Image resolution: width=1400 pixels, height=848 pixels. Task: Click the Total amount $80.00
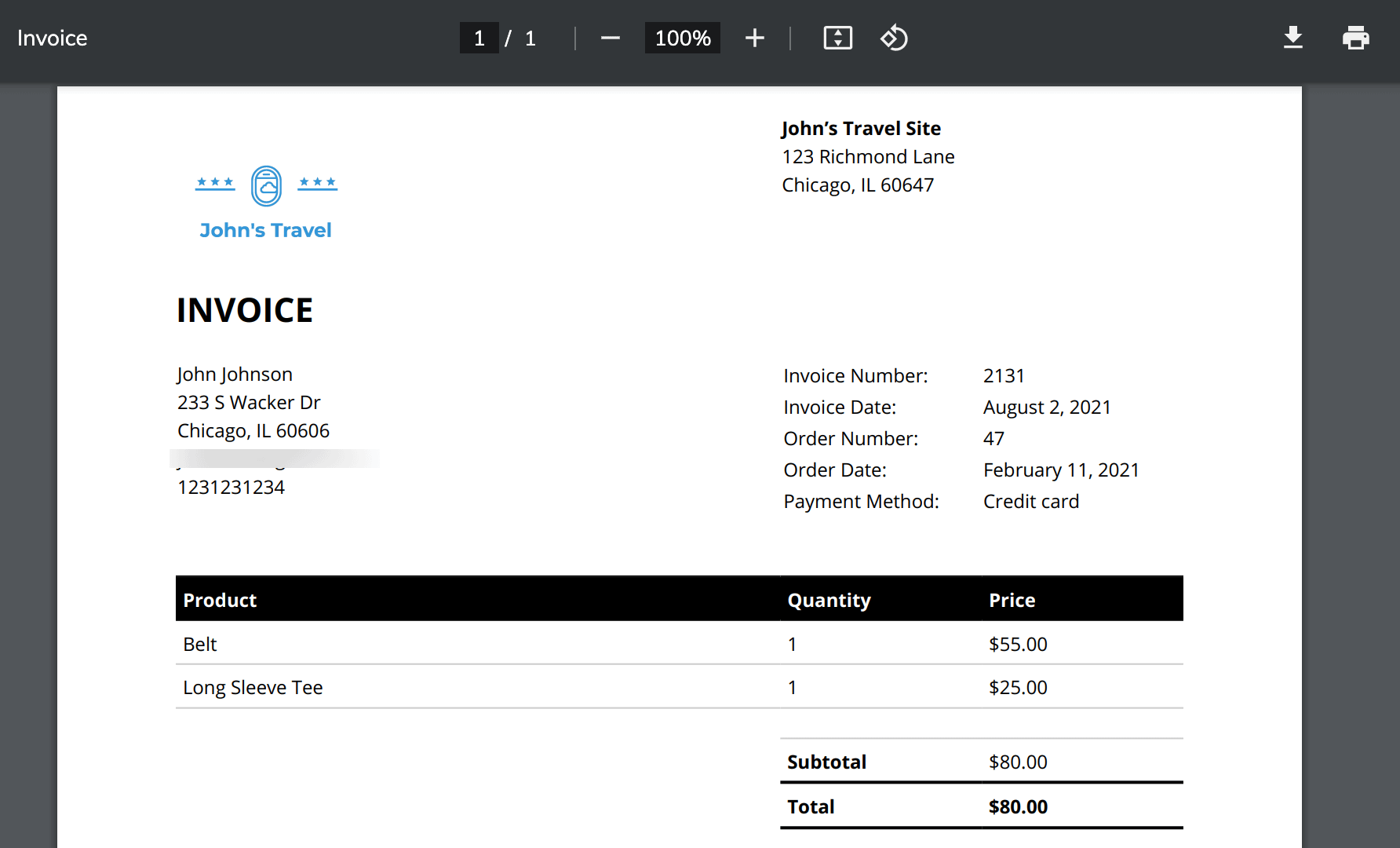tap(1018, 806)
